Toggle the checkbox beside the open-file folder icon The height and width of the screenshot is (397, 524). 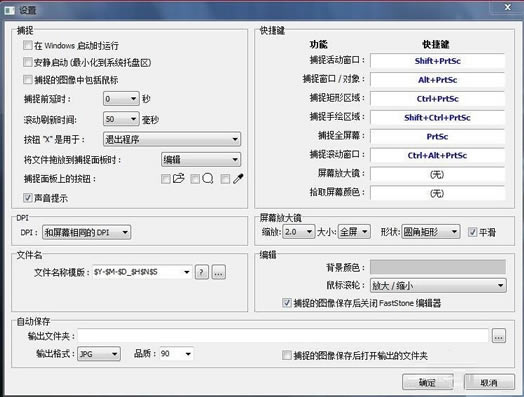[x=166, y=179]
